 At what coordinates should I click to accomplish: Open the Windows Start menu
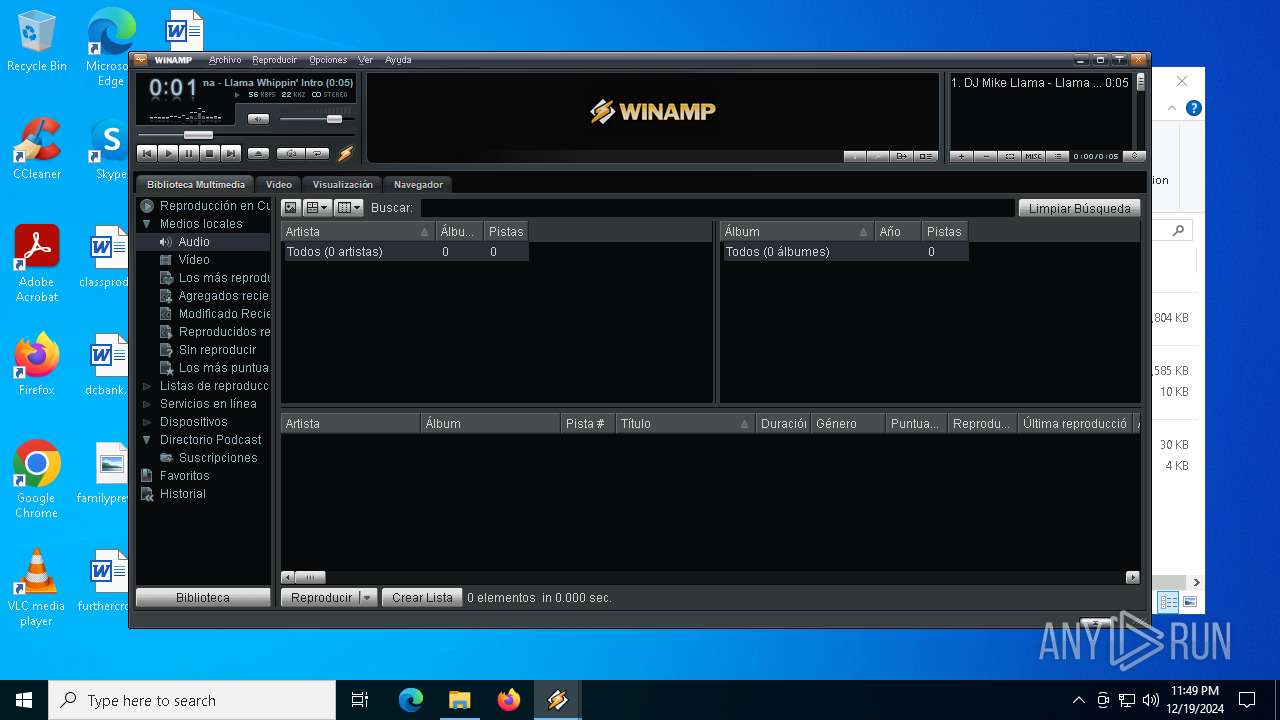[x=24, y=700]
